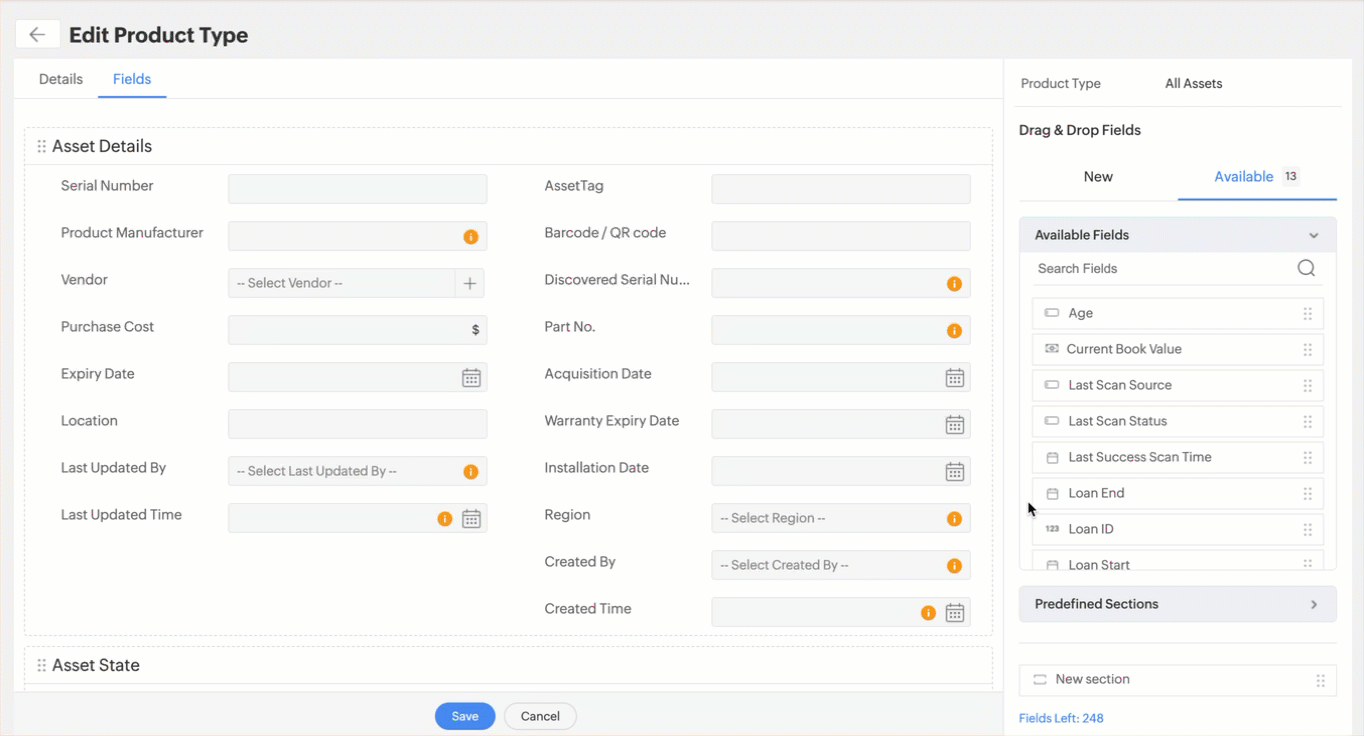The width and height of the screenshot is (1364, 736).
Task: Click the back arrow button
Action: pyautogui.click(x=37, y=35)
